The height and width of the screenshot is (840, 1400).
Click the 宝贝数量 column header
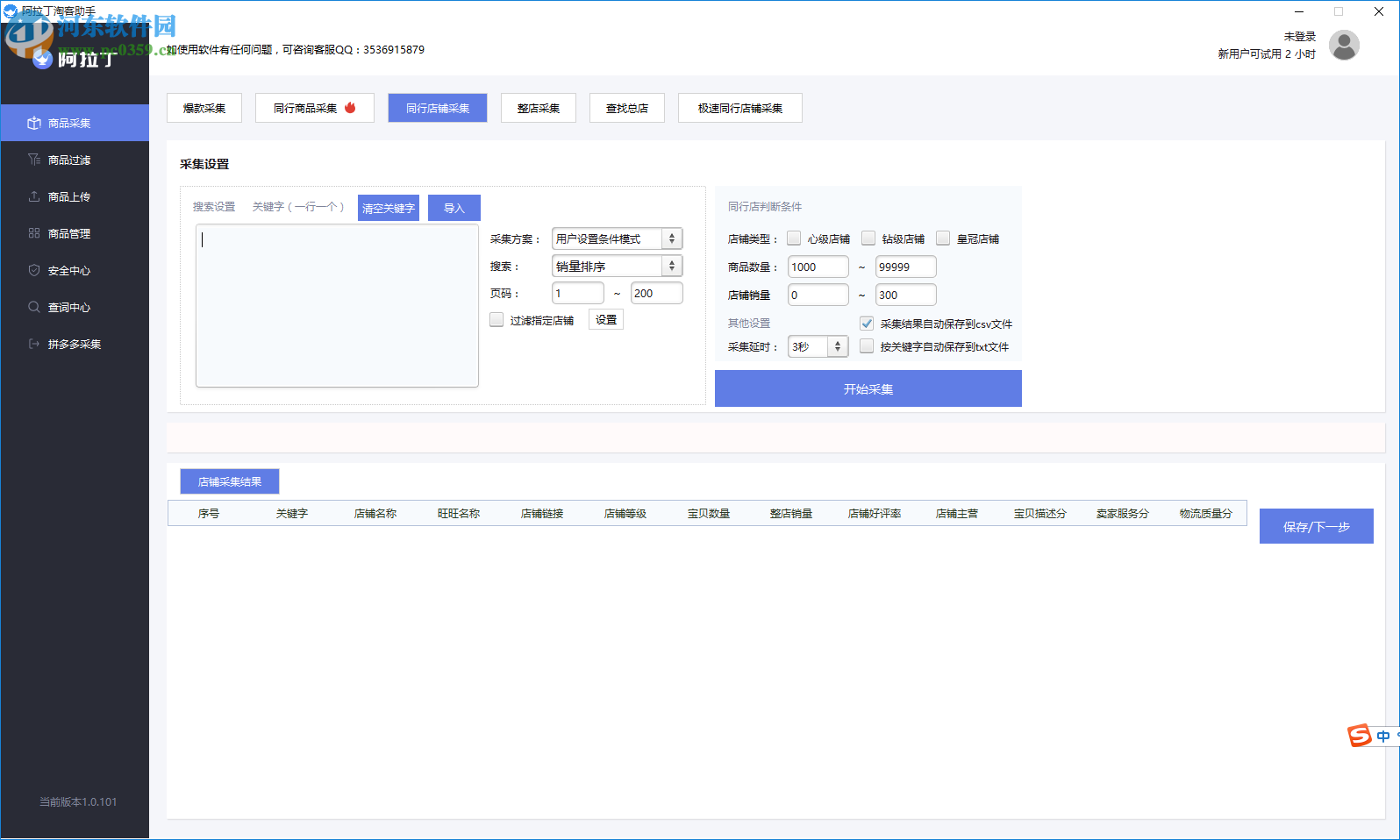[x=709, y=513]
